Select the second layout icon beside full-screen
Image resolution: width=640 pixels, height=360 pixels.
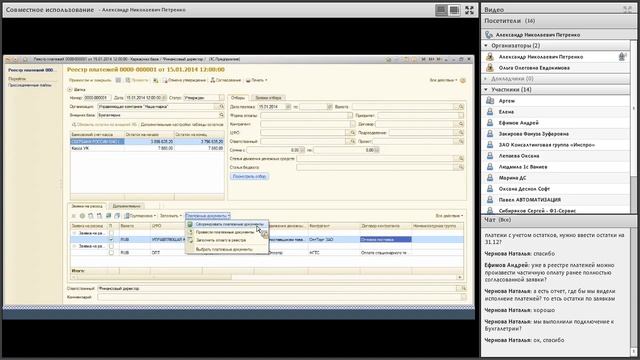454,10
